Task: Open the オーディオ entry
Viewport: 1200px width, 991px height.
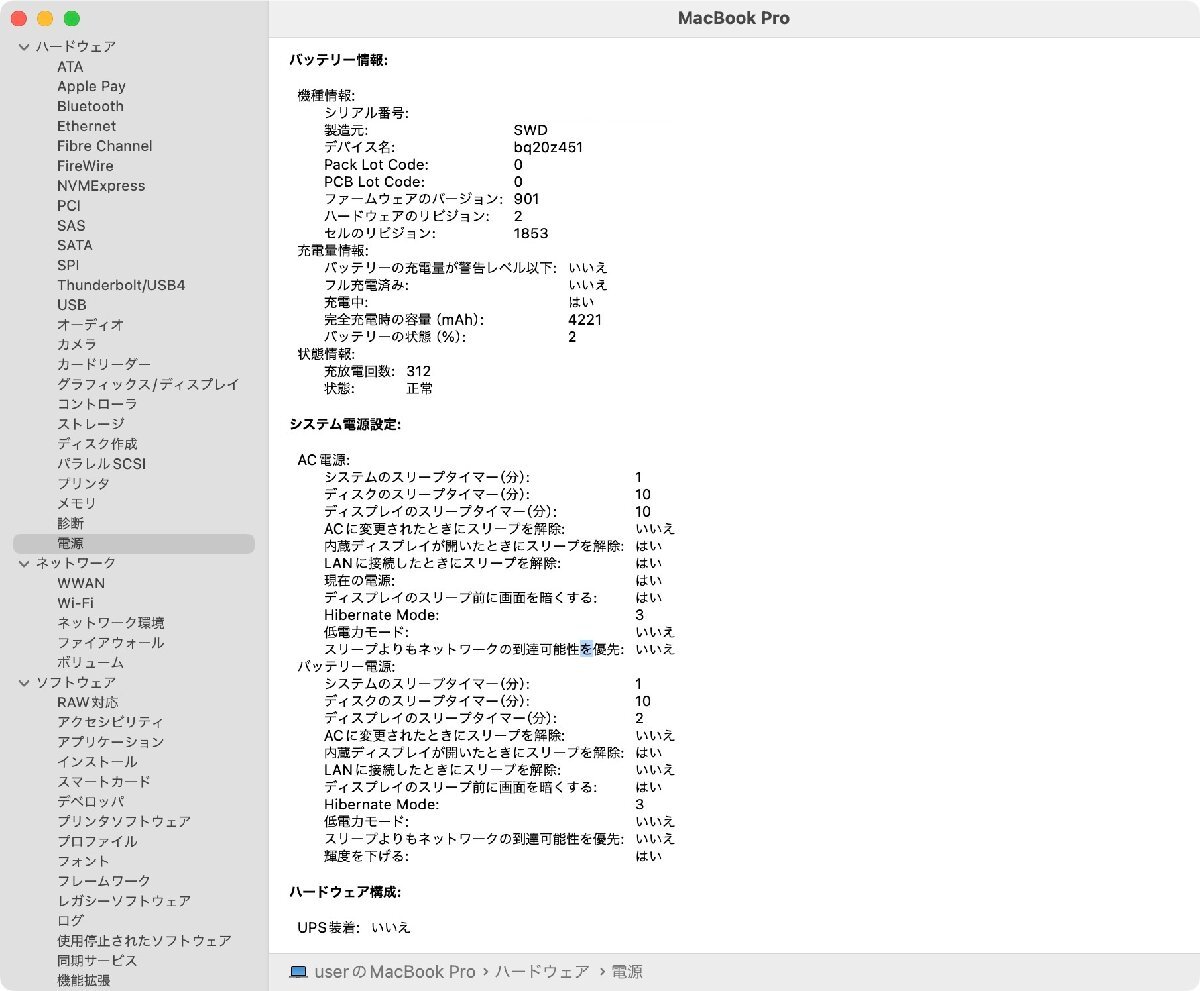Action: click(x=90, y=325)
